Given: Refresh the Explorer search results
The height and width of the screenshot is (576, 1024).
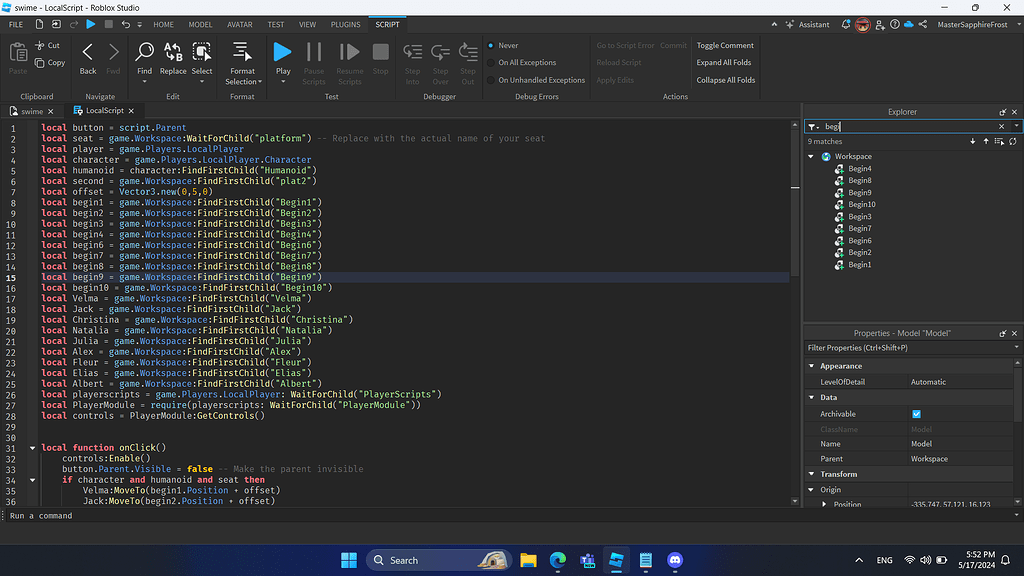Looking at the screenshot, I should (1013, 141).
